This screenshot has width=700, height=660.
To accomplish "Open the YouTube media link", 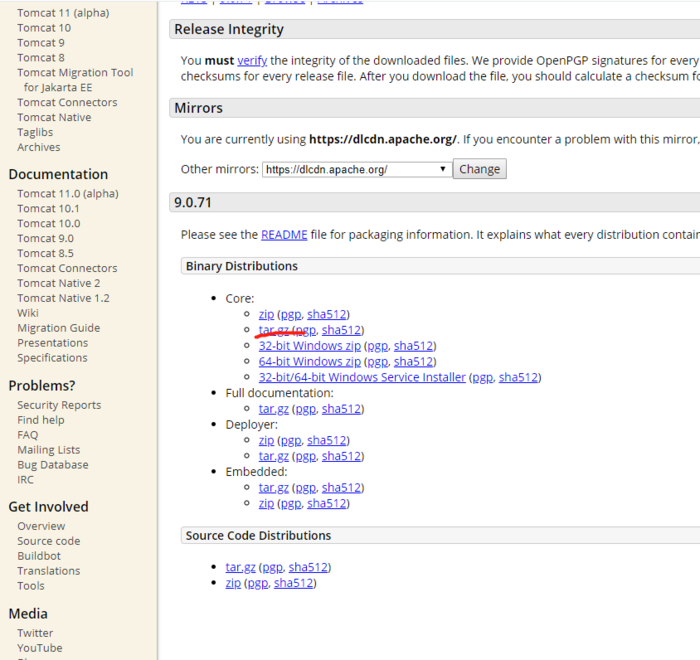I will pyautogui.click(x=40, y=648).
